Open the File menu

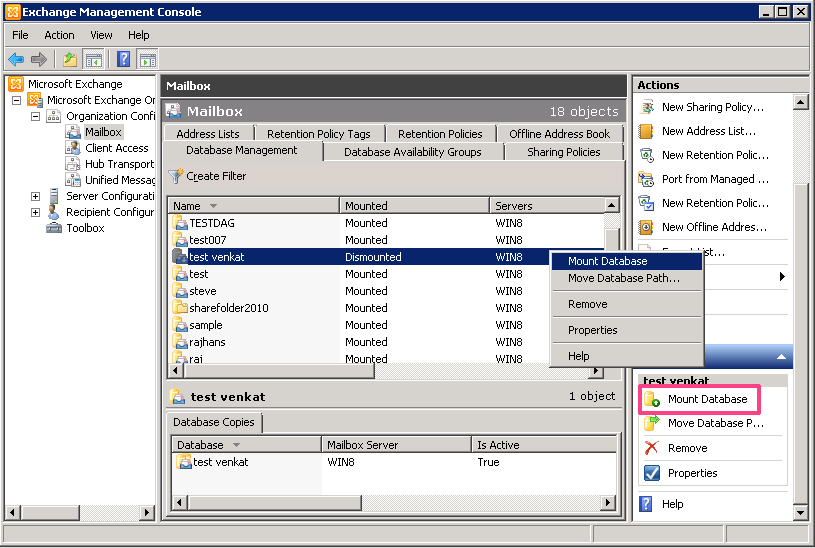[20, 35]
